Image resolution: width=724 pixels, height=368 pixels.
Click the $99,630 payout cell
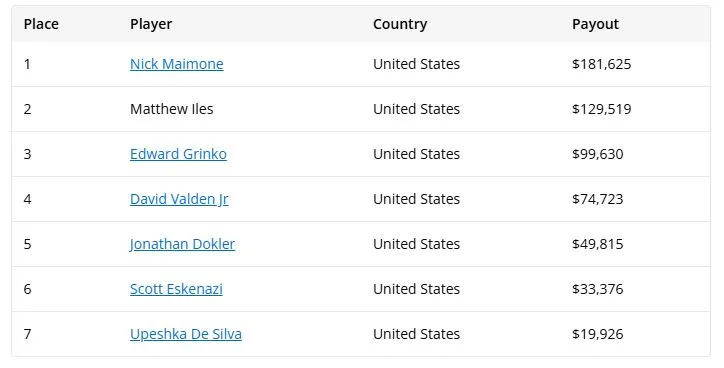point(597,154)
